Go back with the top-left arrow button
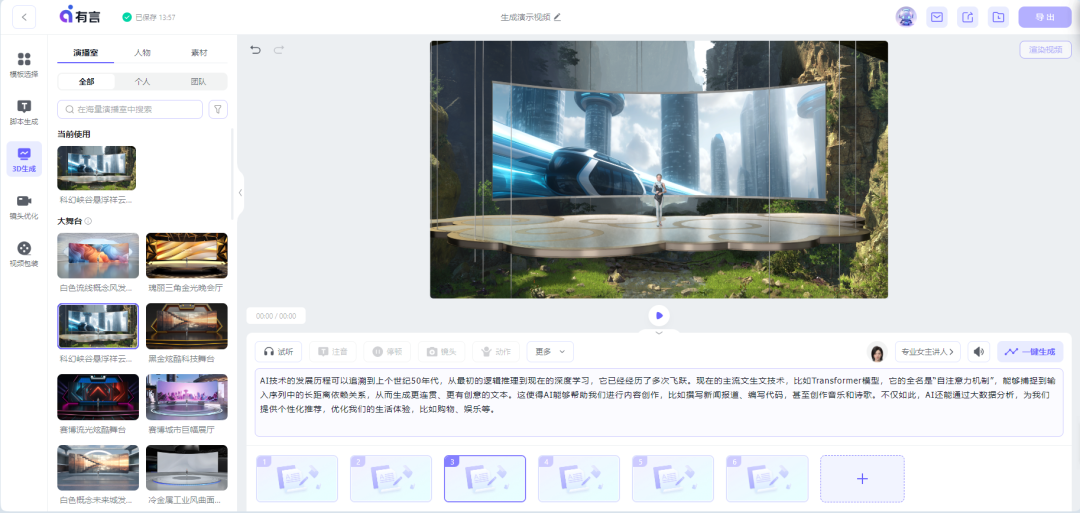The height and width of the screenshot is (513, 1080). click(24, 17)
